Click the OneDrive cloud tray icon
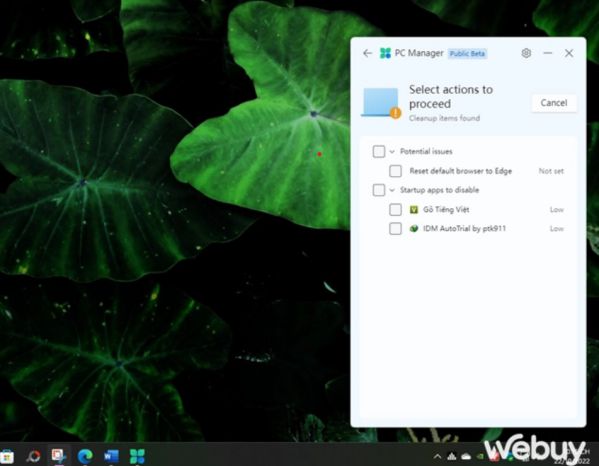This screenshot has width=599, height=466. pyautogui.click(x=466, y=456)
